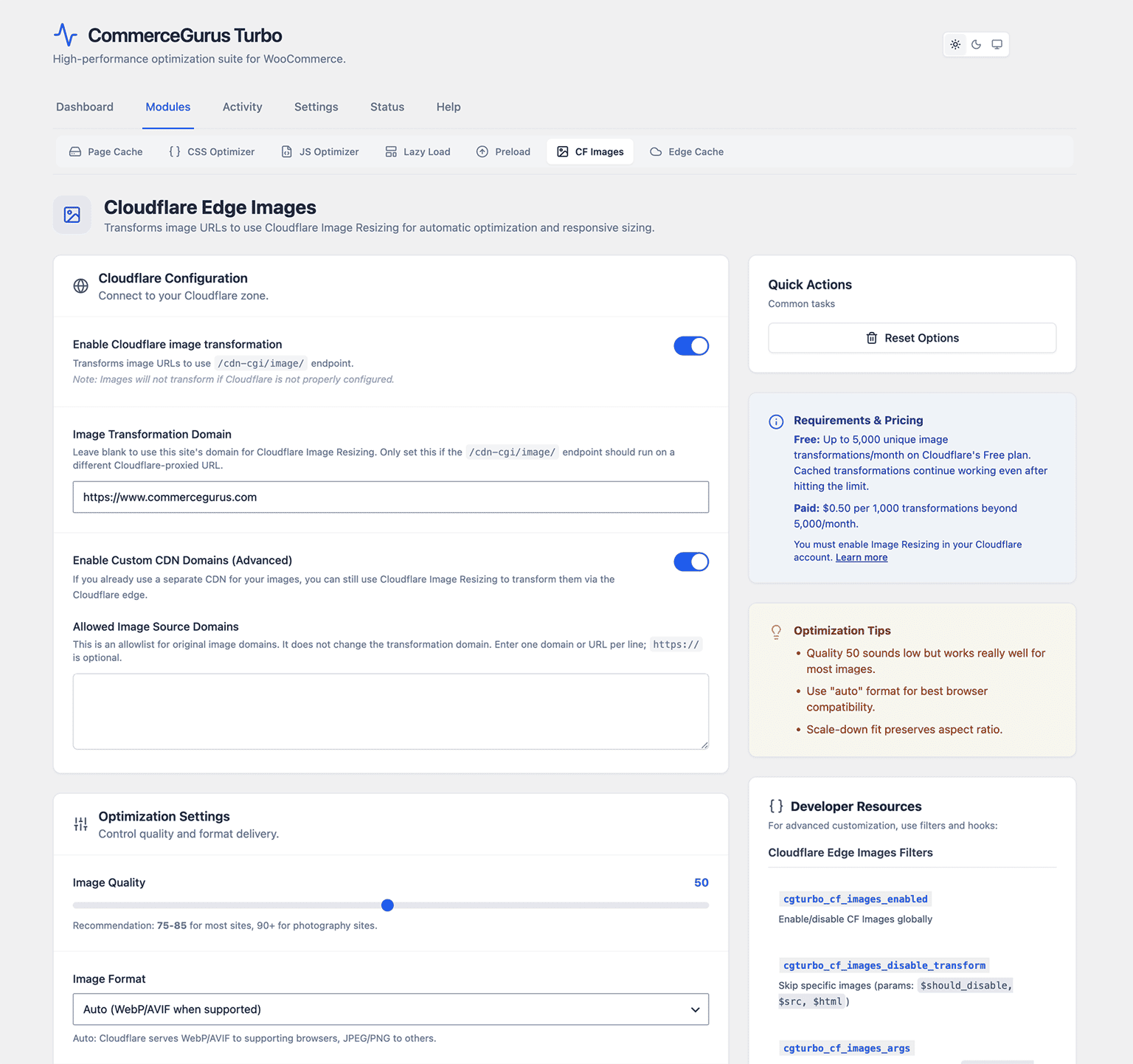The height and width of the screenshot is (1064, 1133).
Task: Open the Help tab
Action: coord(448,107)
